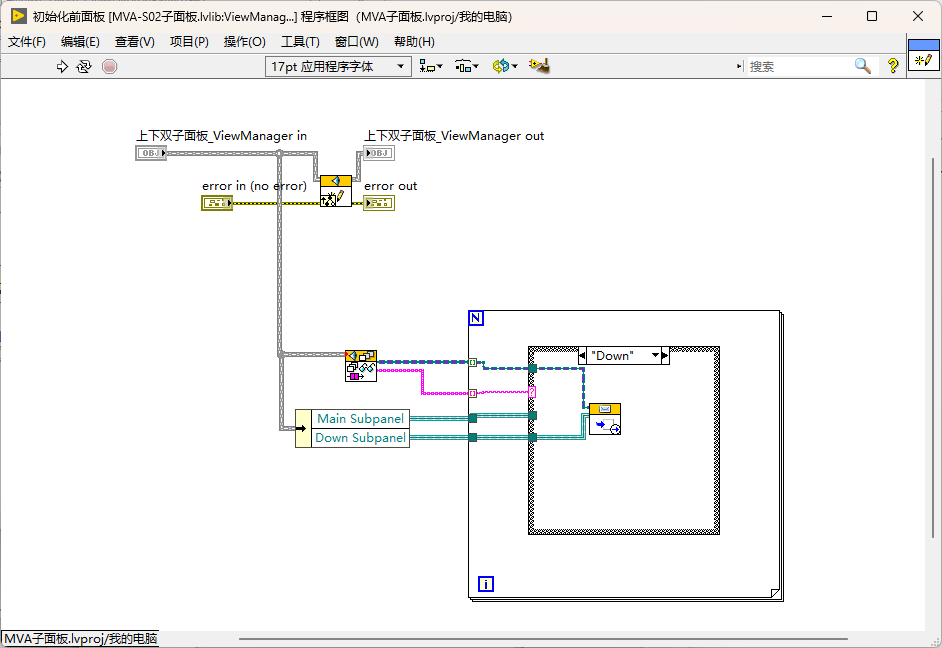Click the Clean Up Diagram broom icon

click(x=539, y=66)
